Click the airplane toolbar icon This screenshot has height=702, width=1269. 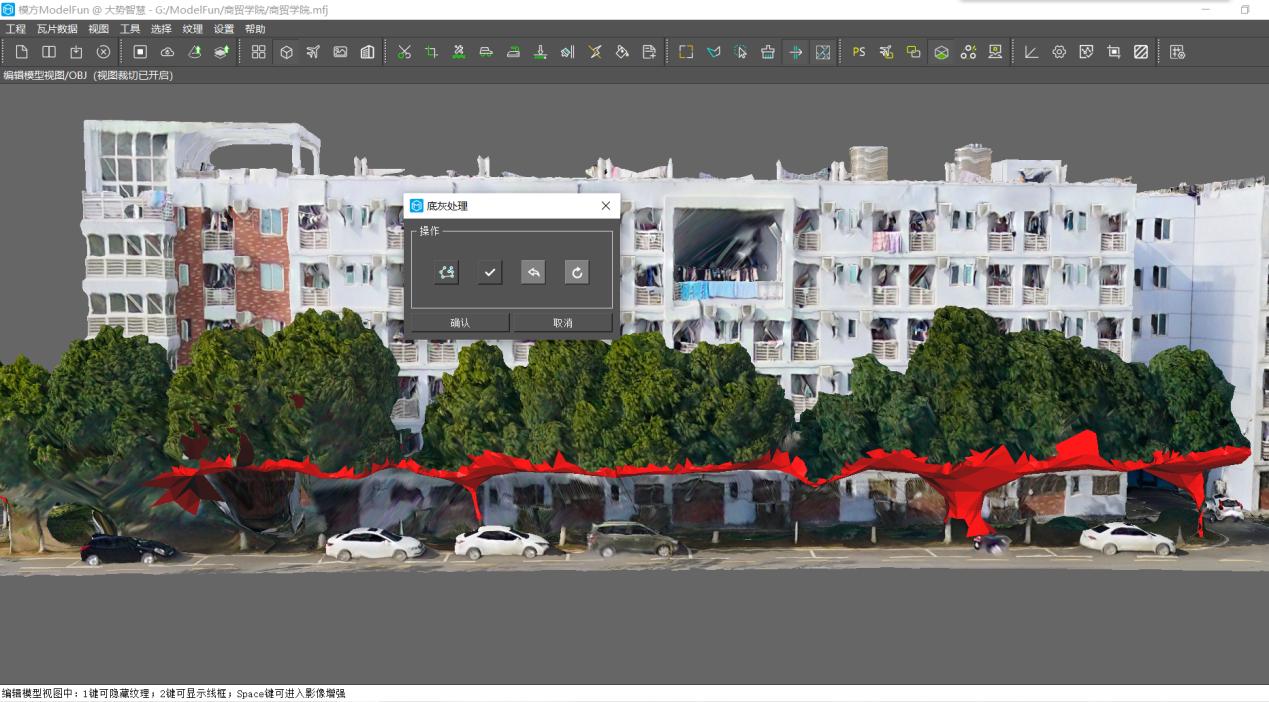(313, 52)
